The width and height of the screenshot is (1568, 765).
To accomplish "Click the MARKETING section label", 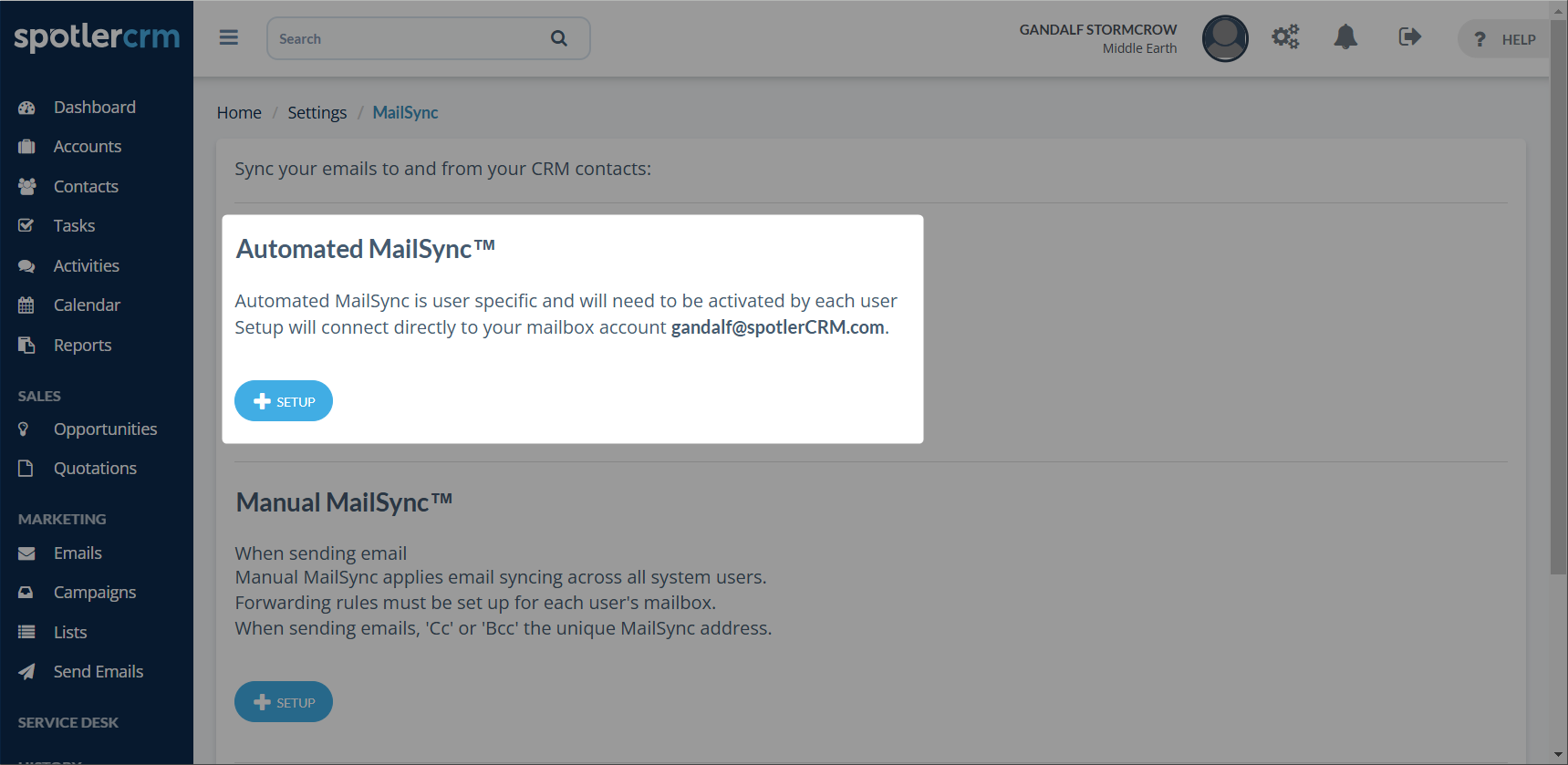I will (62, 520).
